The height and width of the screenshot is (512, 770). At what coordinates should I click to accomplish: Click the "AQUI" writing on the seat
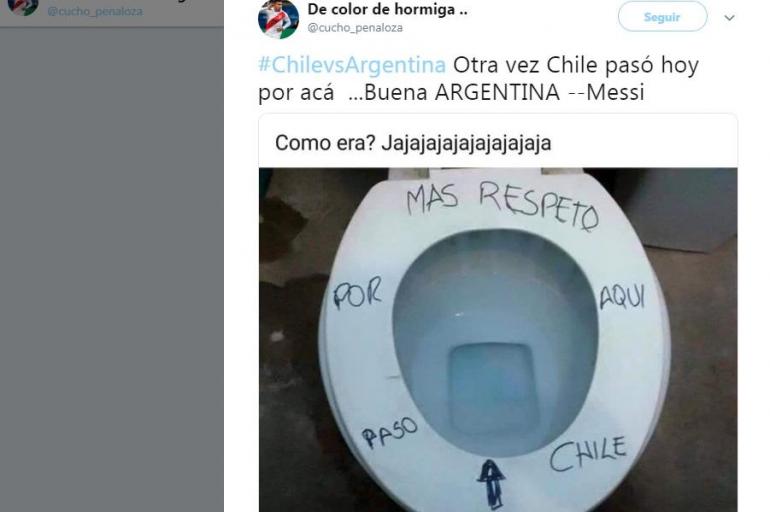pos(622,296)
